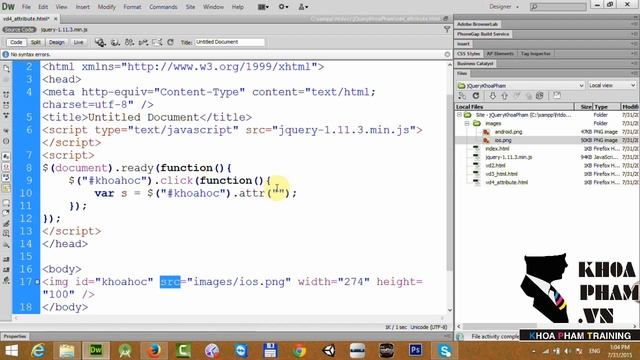The width and height of the screenshot is (640, 360).
Task: Select the Files panel tab
Action: 462,73
